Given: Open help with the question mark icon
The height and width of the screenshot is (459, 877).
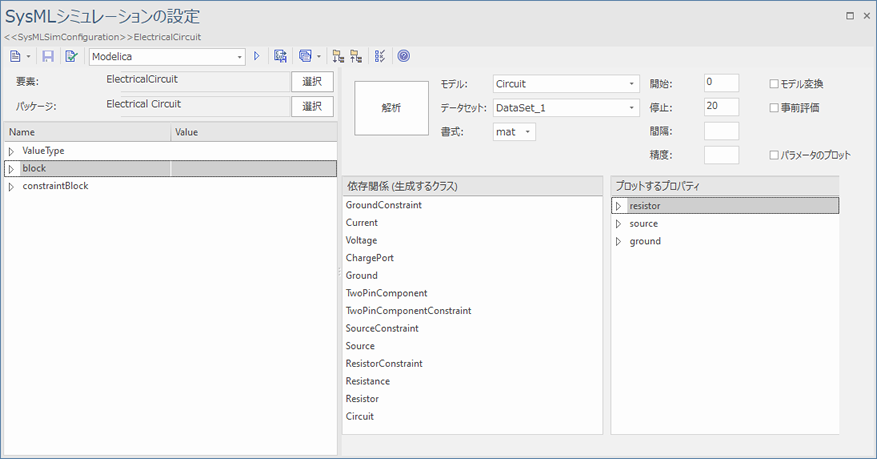Looking at the screenshot, I should [404, 56].
